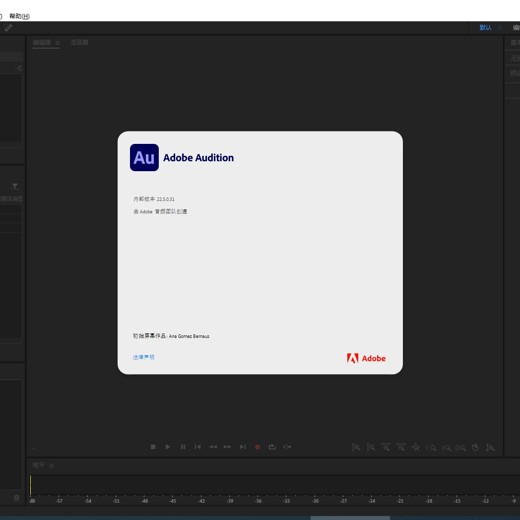Screen dimensions: 520x520
Task: Click the '内部版本 22.5.0.51' version text
Action: click(x=154, y=199)
